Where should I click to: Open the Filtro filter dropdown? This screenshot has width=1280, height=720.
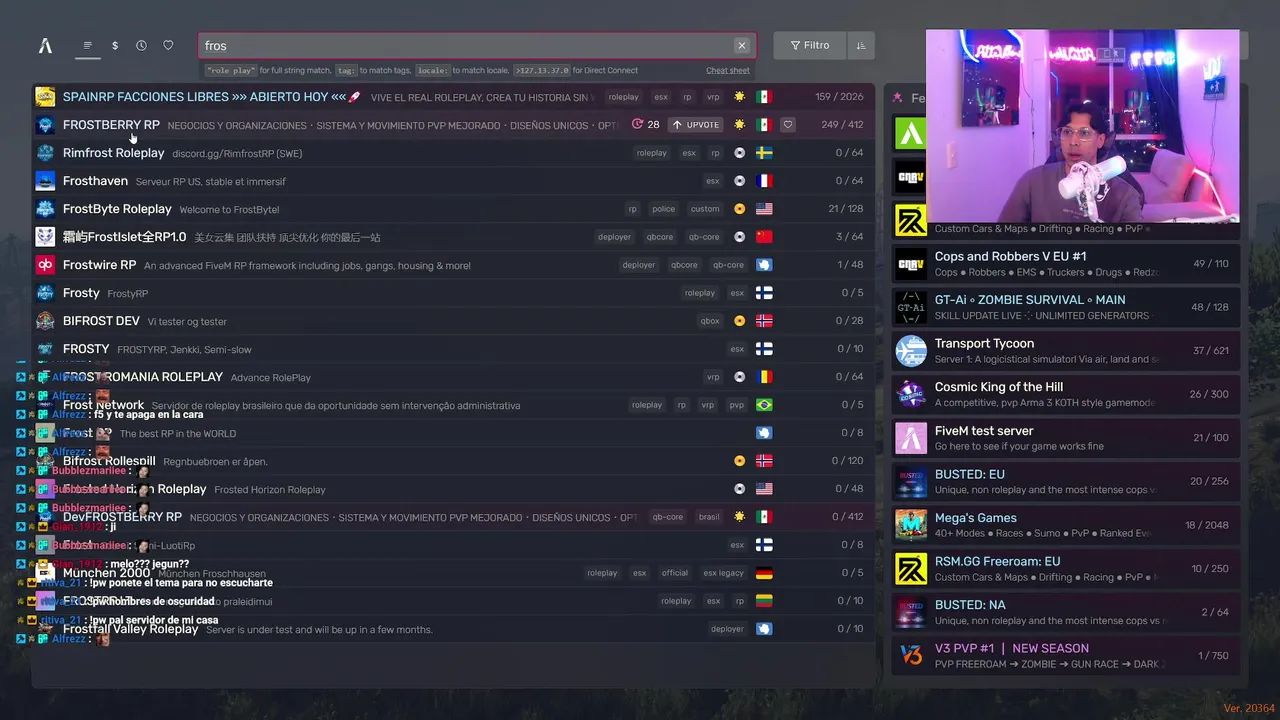pyautogui.click(x=810, y=45)
